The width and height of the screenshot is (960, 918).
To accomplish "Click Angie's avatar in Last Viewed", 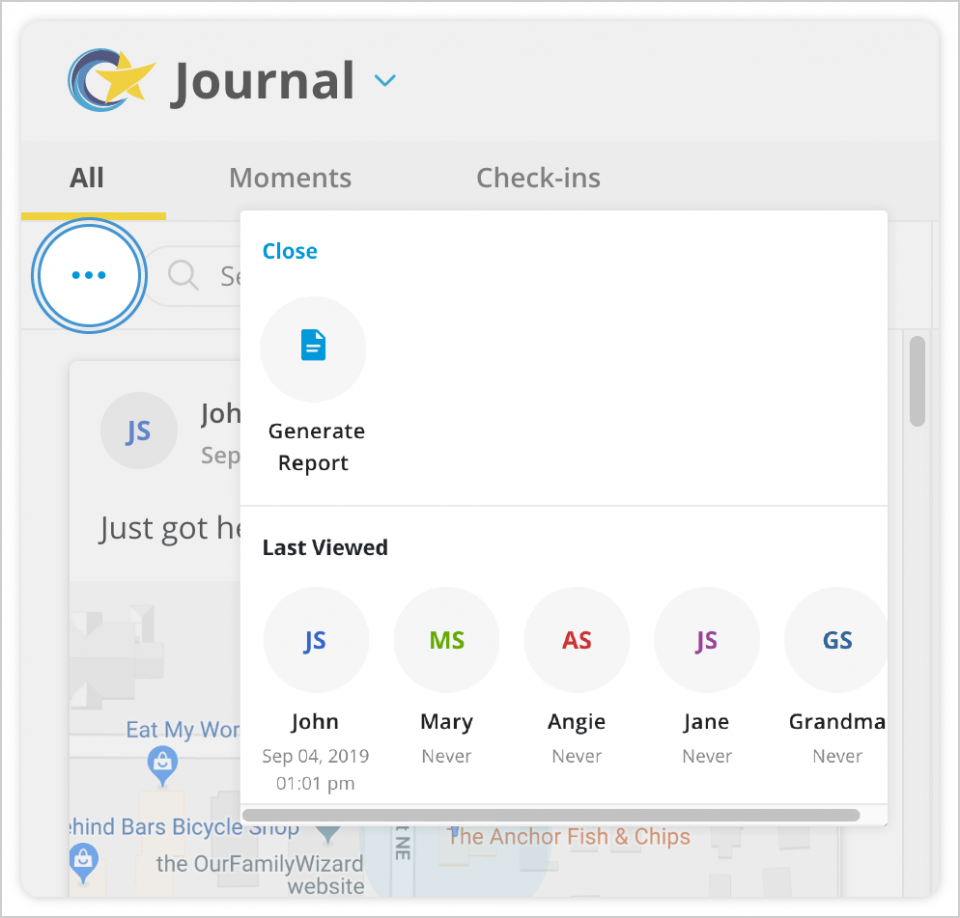I will pos(576,640).
